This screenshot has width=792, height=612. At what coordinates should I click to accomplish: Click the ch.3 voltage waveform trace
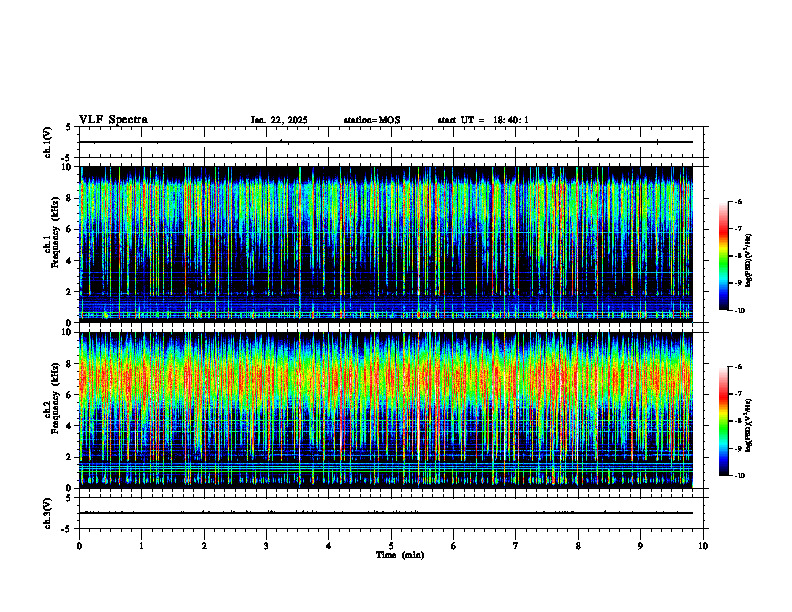click(386, 513)
